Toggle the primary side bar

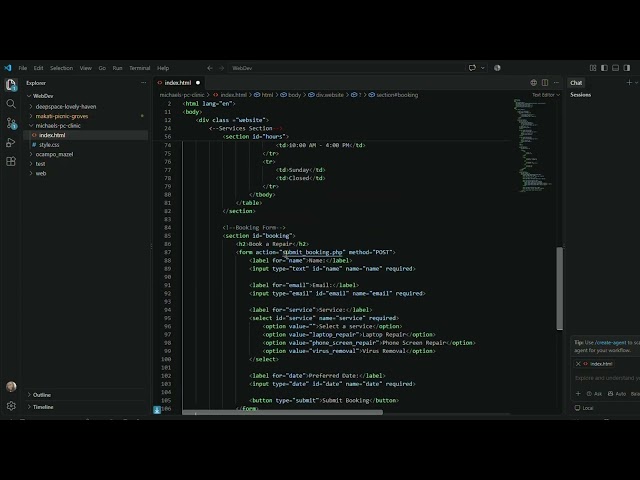[604, 68]
